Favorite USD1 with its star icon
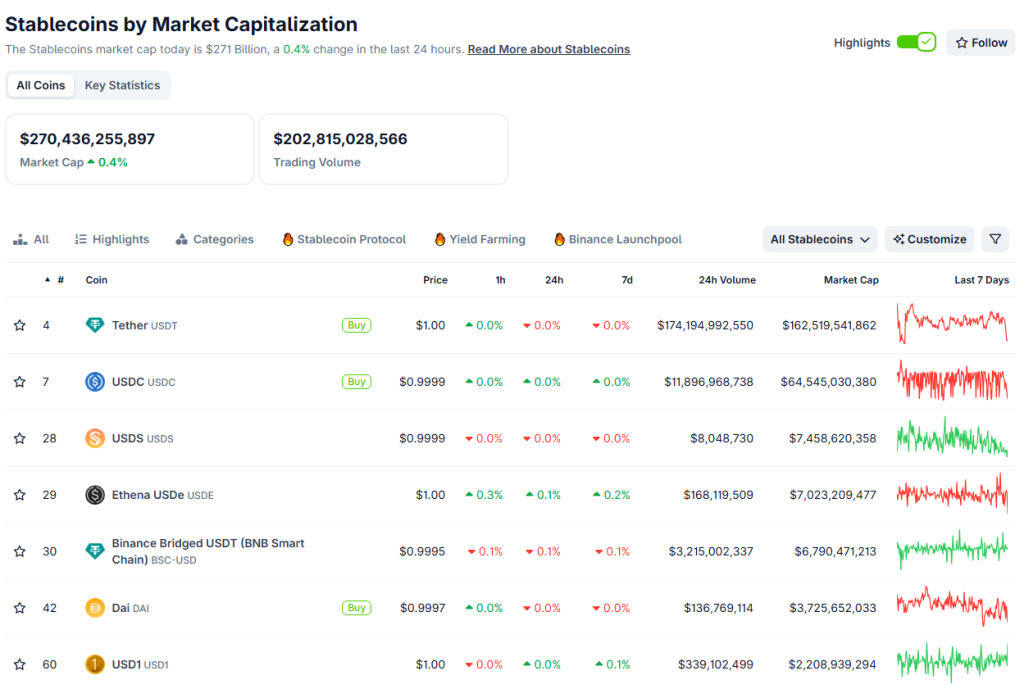Viewport: 1024px width, 689px height. 20,664
